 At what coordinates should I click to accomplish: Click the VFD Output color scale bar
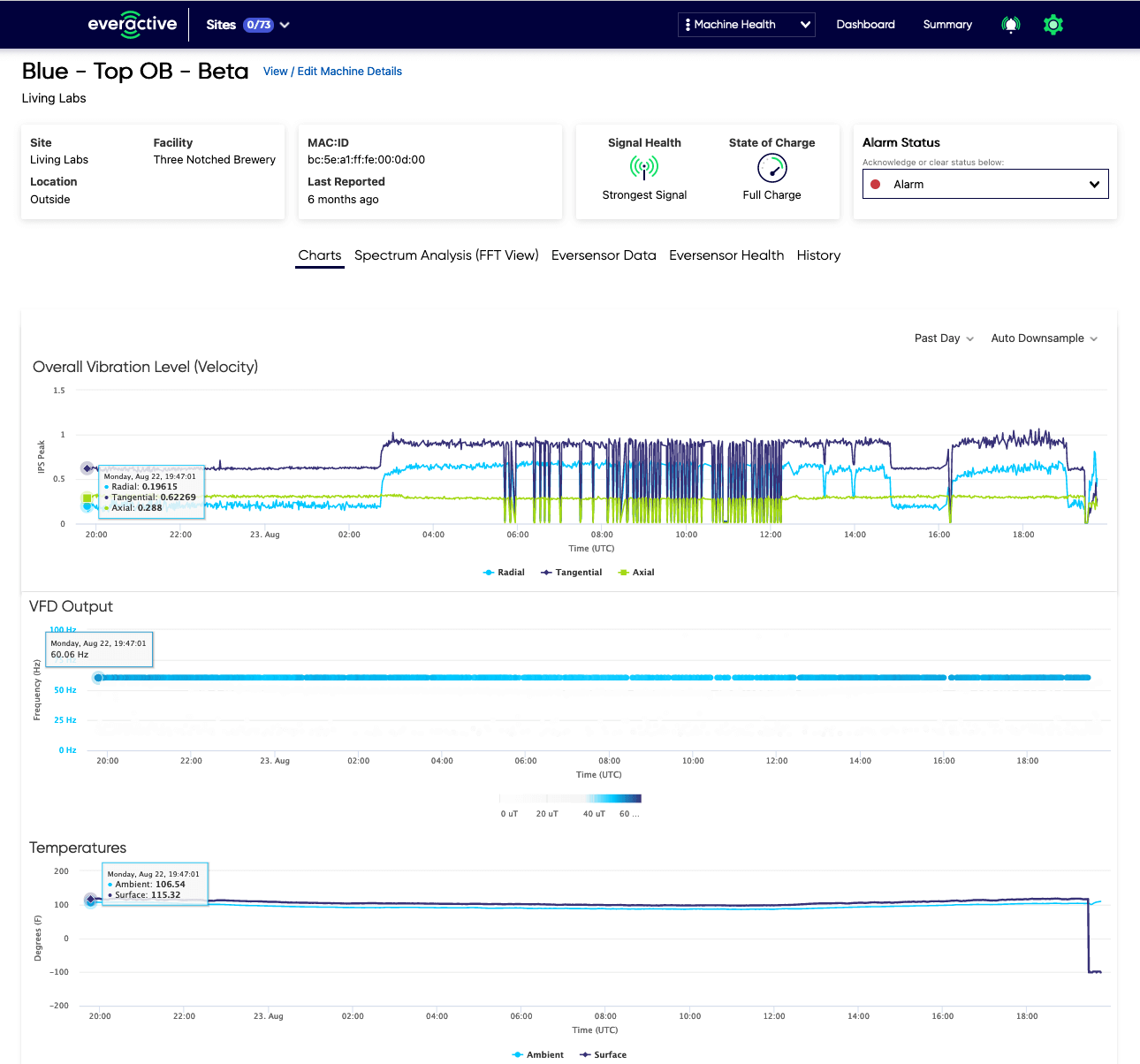pyautogui.click(x=570, y=799)
